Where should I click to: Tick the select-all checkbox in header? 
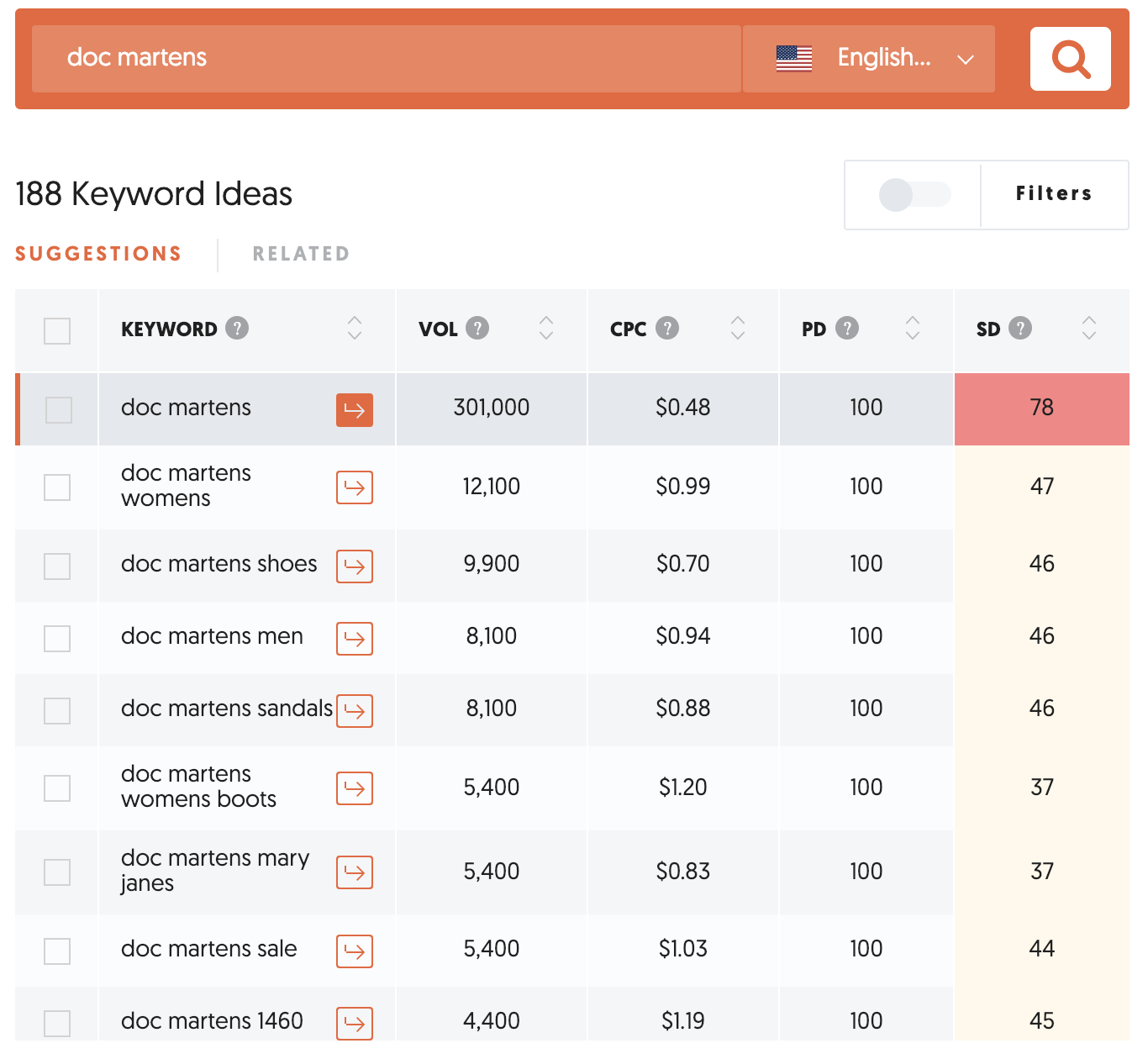point(57,330)
